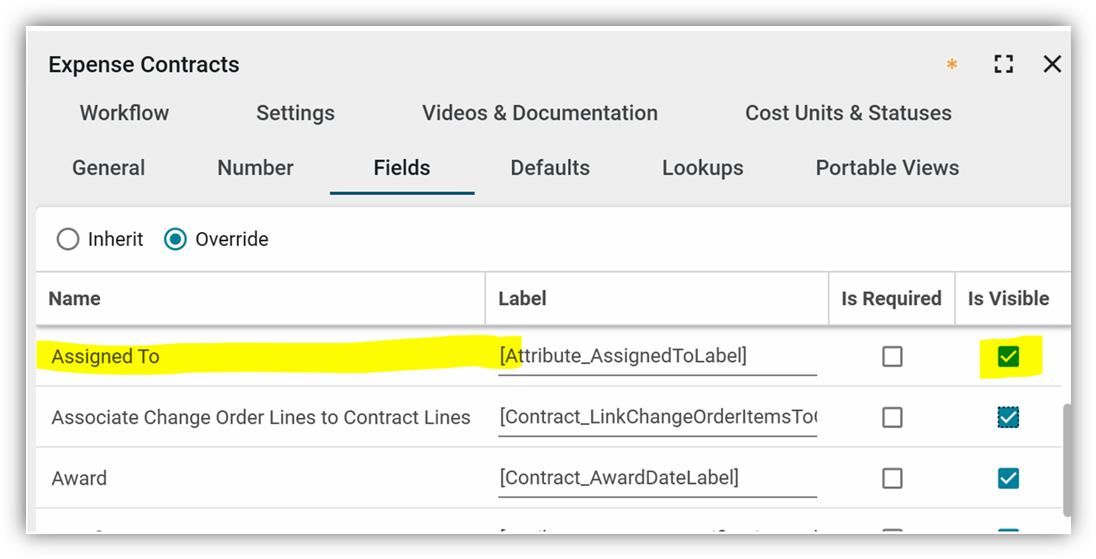This screenshot has height=559, width=1096.
Task: Select the Inherit radio option
Action: (x=68, y=240)
